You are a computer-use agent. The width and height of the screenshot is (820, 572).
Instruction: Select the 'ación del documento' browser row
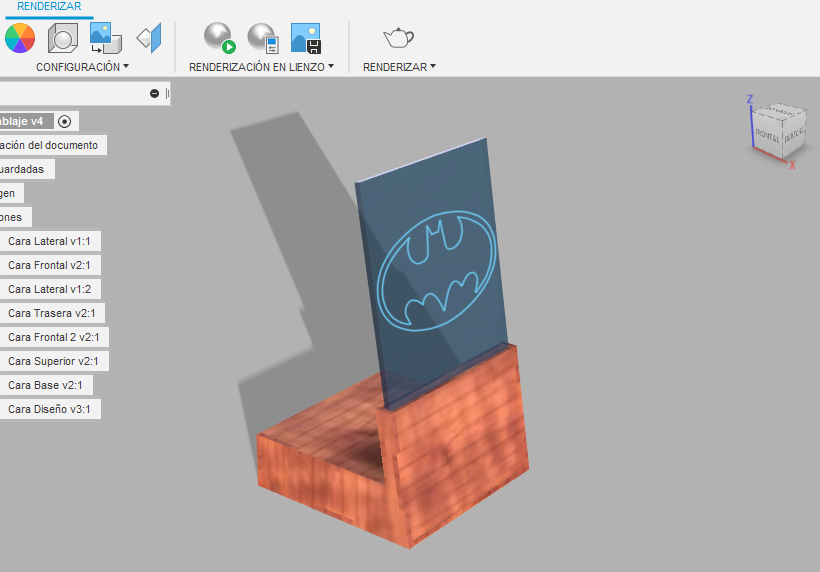52,145
